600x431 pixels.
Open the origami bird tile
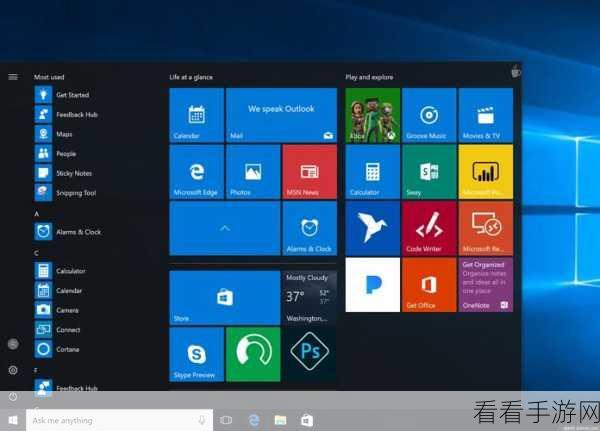tap(373, 229)
